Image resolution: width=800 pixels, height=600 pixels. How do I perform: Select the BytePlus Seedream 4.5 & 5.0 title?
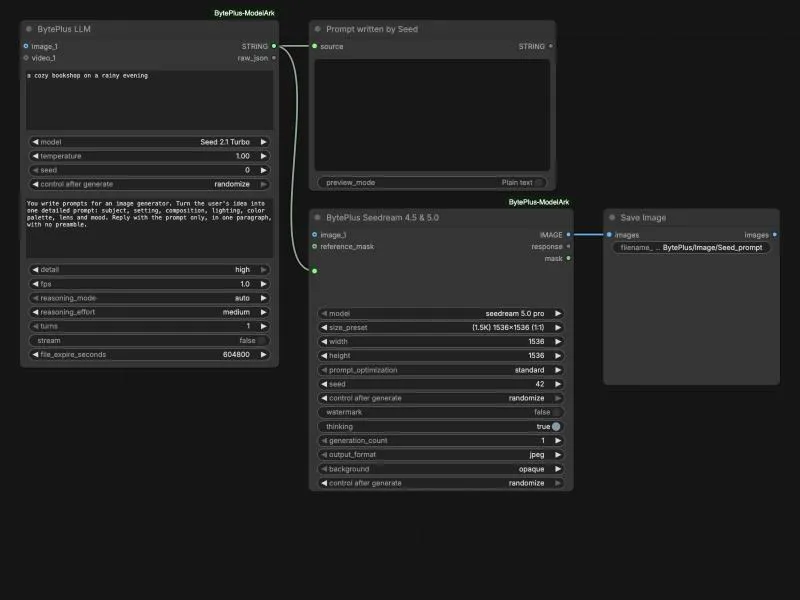point(383,217)
